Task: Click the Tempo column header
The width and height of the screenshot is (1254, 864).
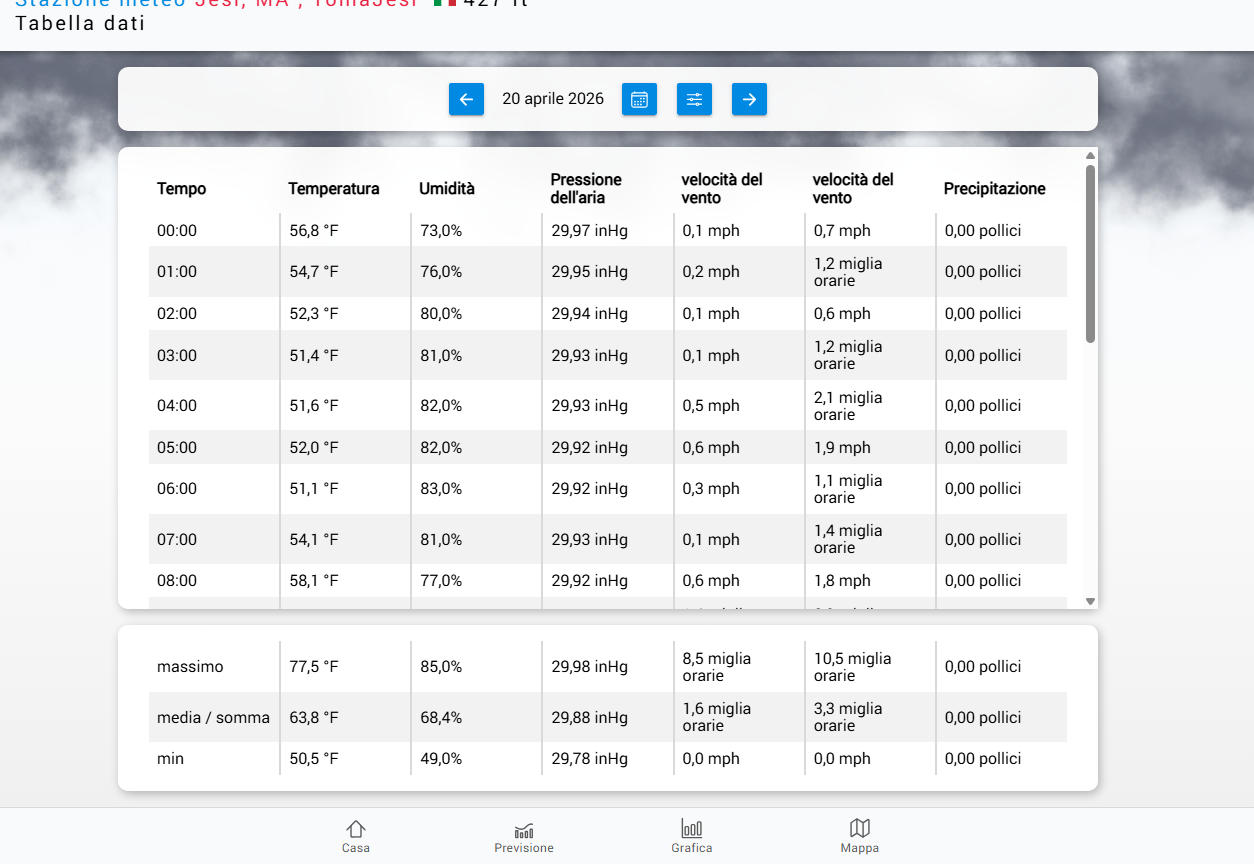Action: click(x=181, y=189)
